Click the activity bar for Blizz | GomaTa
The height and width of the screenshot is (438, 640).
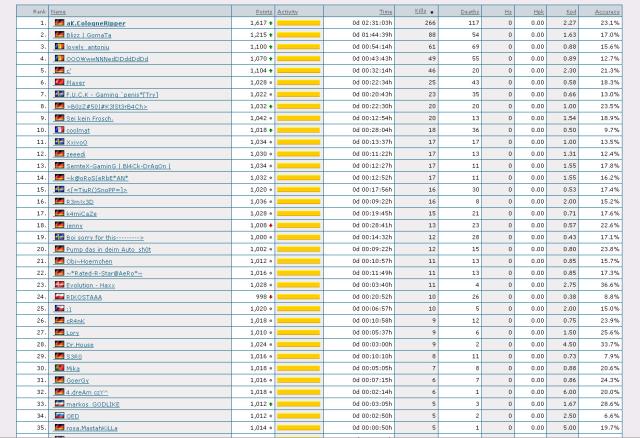299,34
